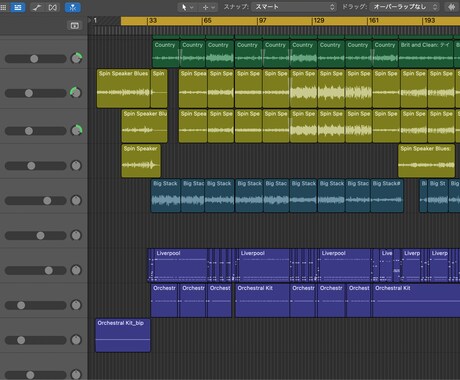This screenshot has height=380, width=460.
Task: Click pan knob on the Country track
Action: tap(76, 59)
